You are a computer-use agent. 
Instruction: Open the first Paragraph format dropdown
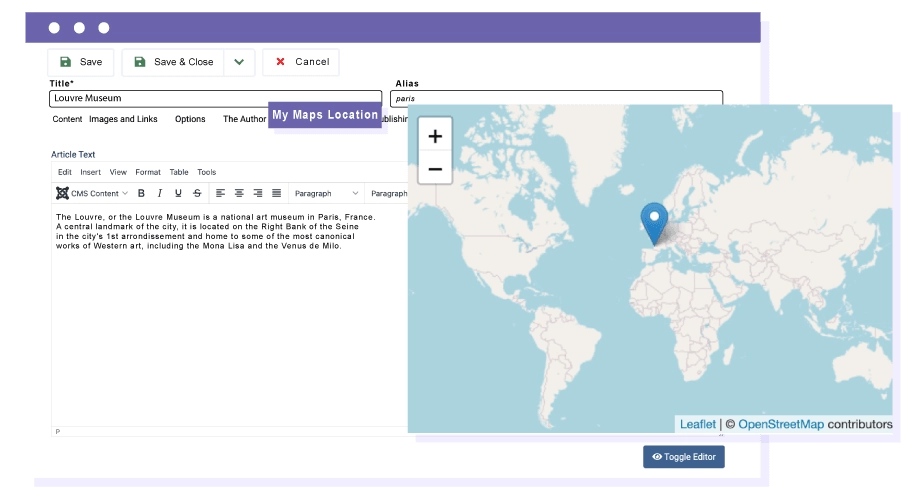(x=326, y=193)
